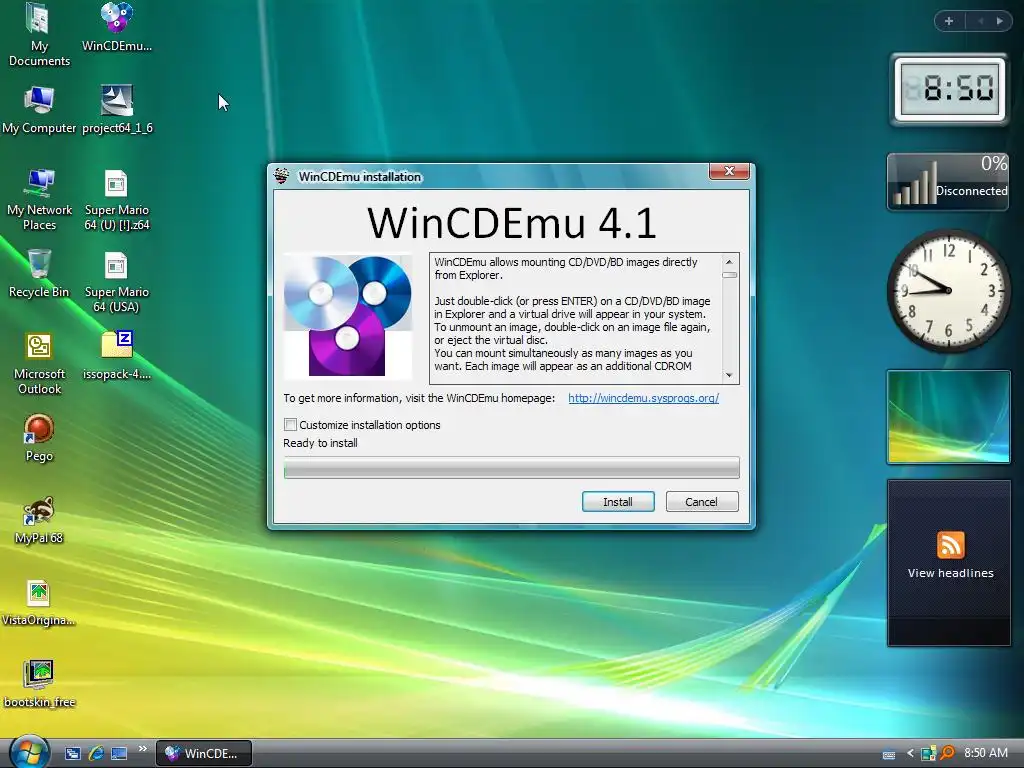The width and height of the screenshot is (1024, 768).
Task: Click the analog clock gadget
Action: click(x=948, y=290)
